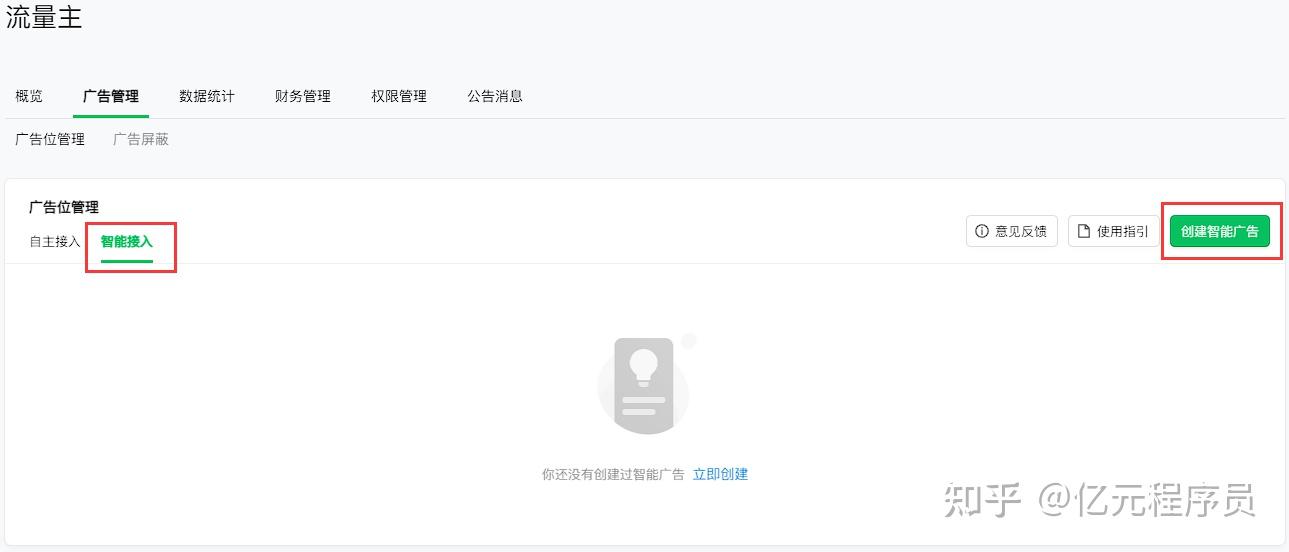Switch to the 数据统计 tab

pos(207,96)
